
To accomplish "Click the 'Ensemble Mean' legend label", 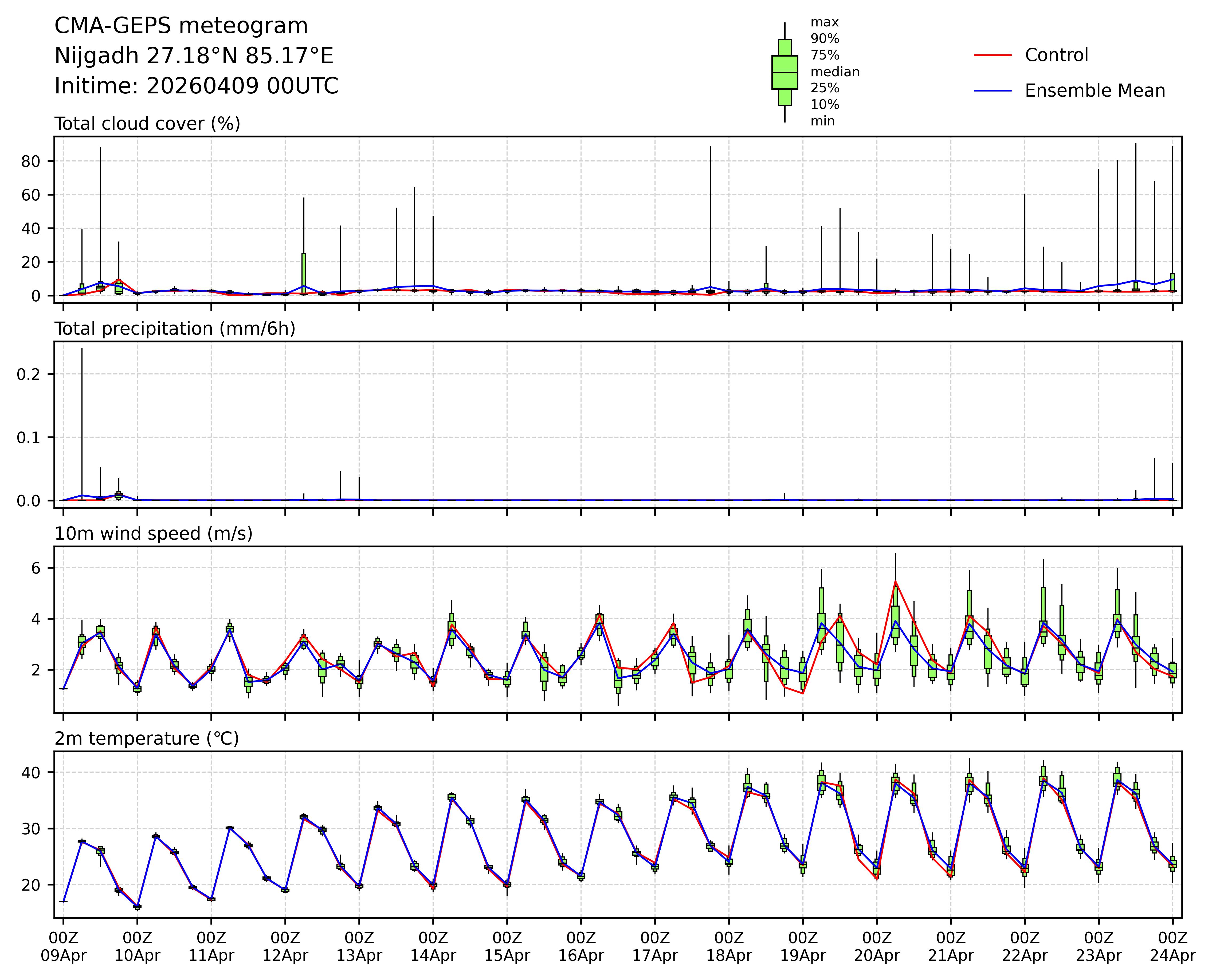I will (x=1095, y=90).
